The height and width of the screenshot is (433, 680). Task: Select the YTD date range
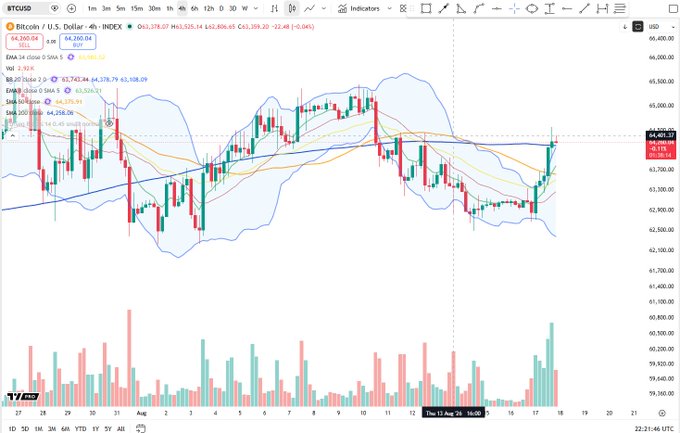81,429
